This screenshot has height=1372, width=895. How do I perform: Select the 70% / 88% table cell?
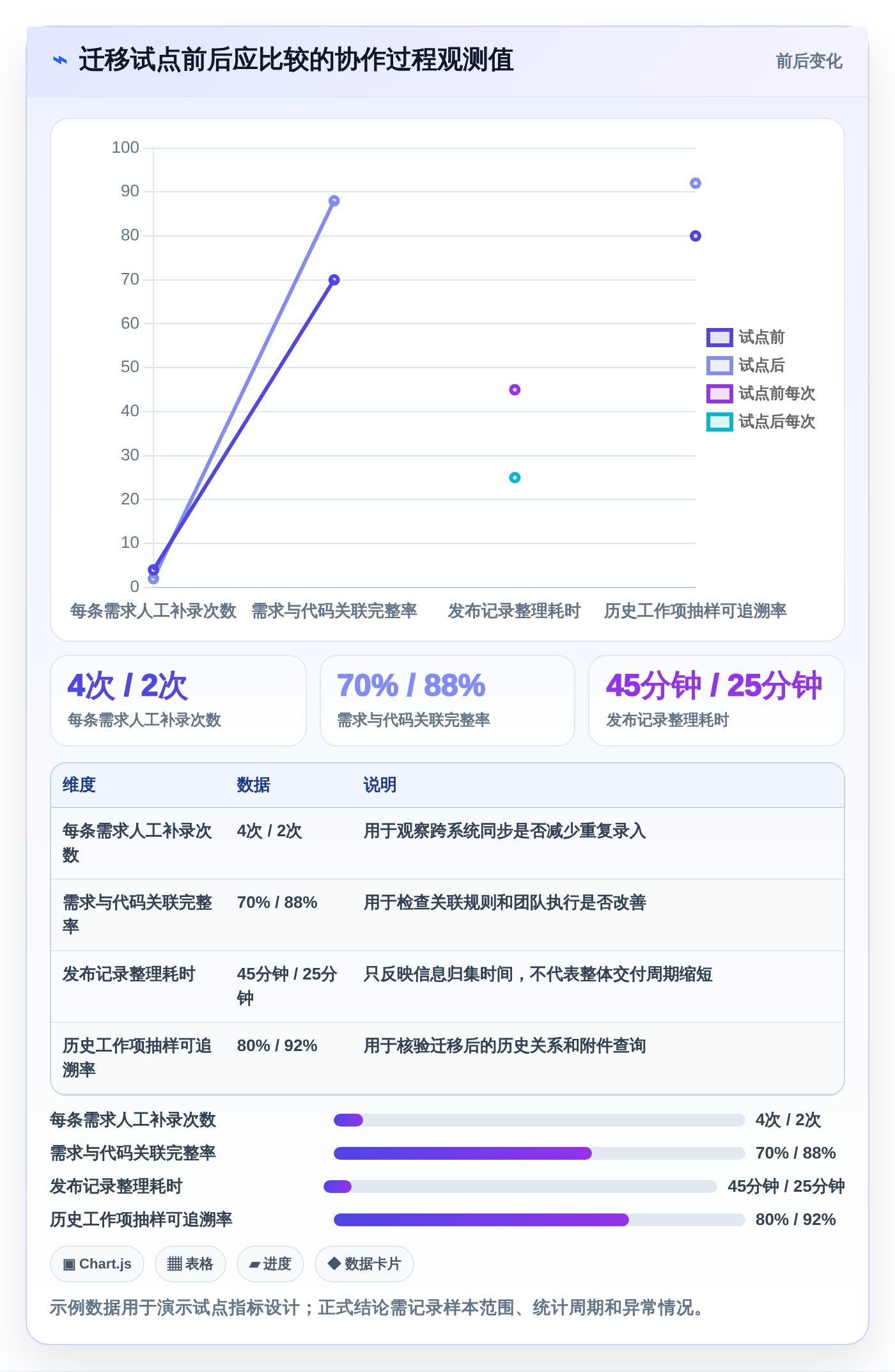click(x=277, y=903)
